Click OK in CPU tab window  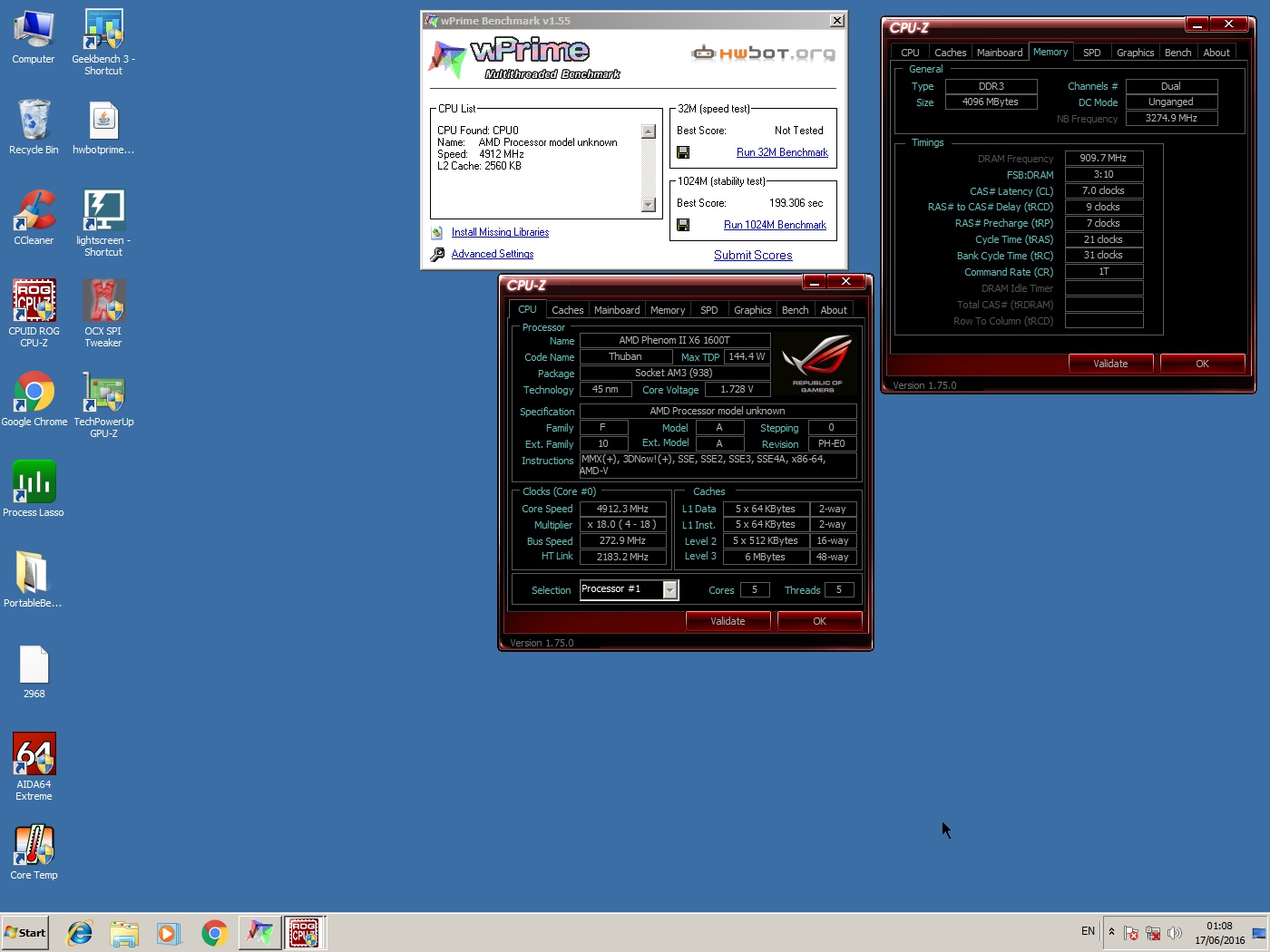(819, 621)
